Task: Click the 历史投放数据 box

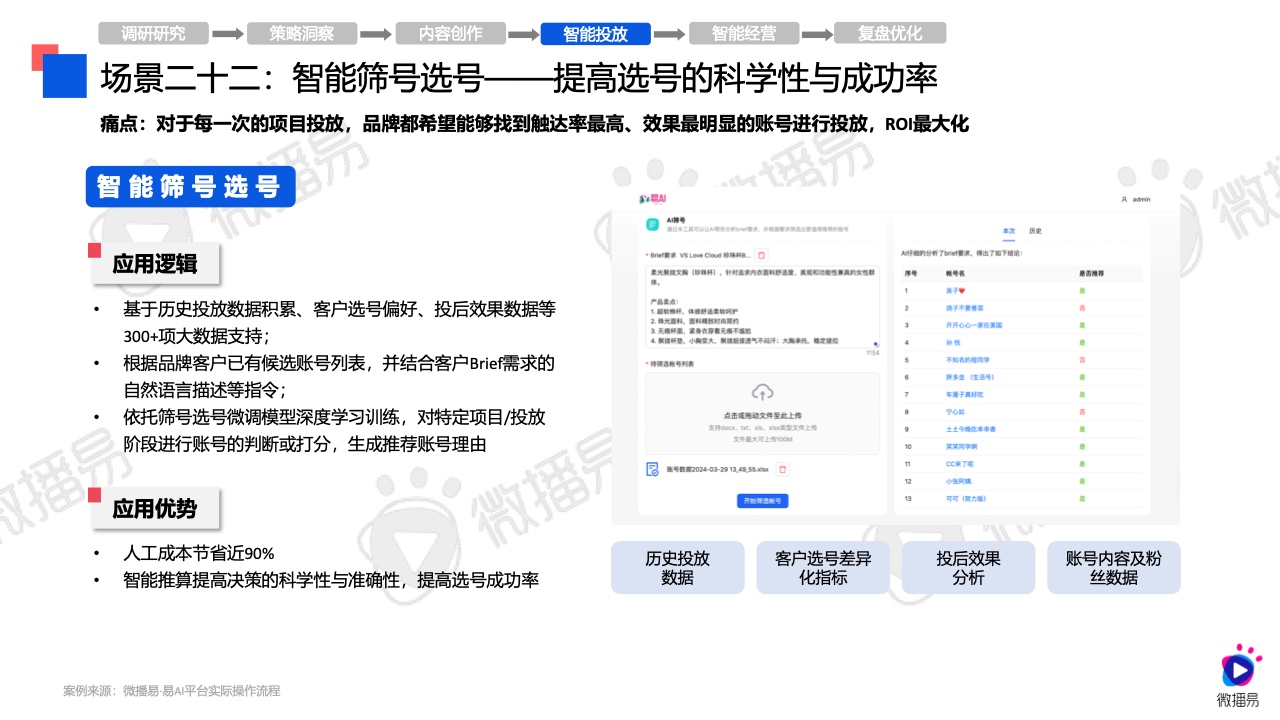Action: [x=677, y=568]
